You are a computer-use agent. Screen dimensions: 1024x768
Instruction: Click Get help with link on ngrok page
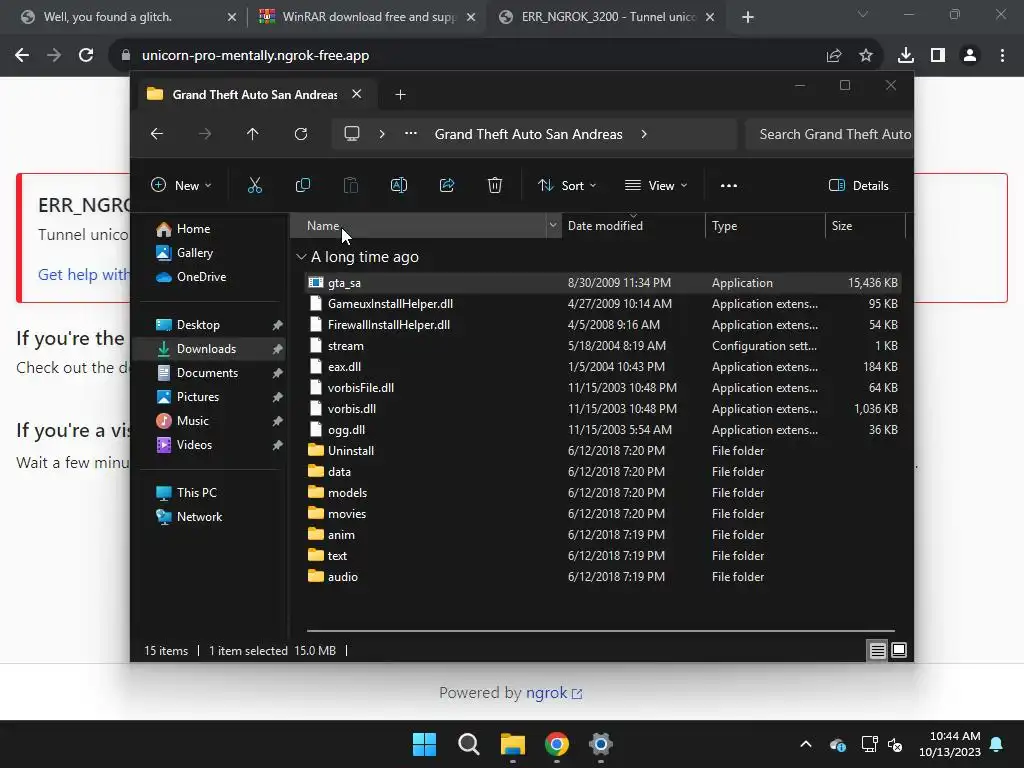84,275
